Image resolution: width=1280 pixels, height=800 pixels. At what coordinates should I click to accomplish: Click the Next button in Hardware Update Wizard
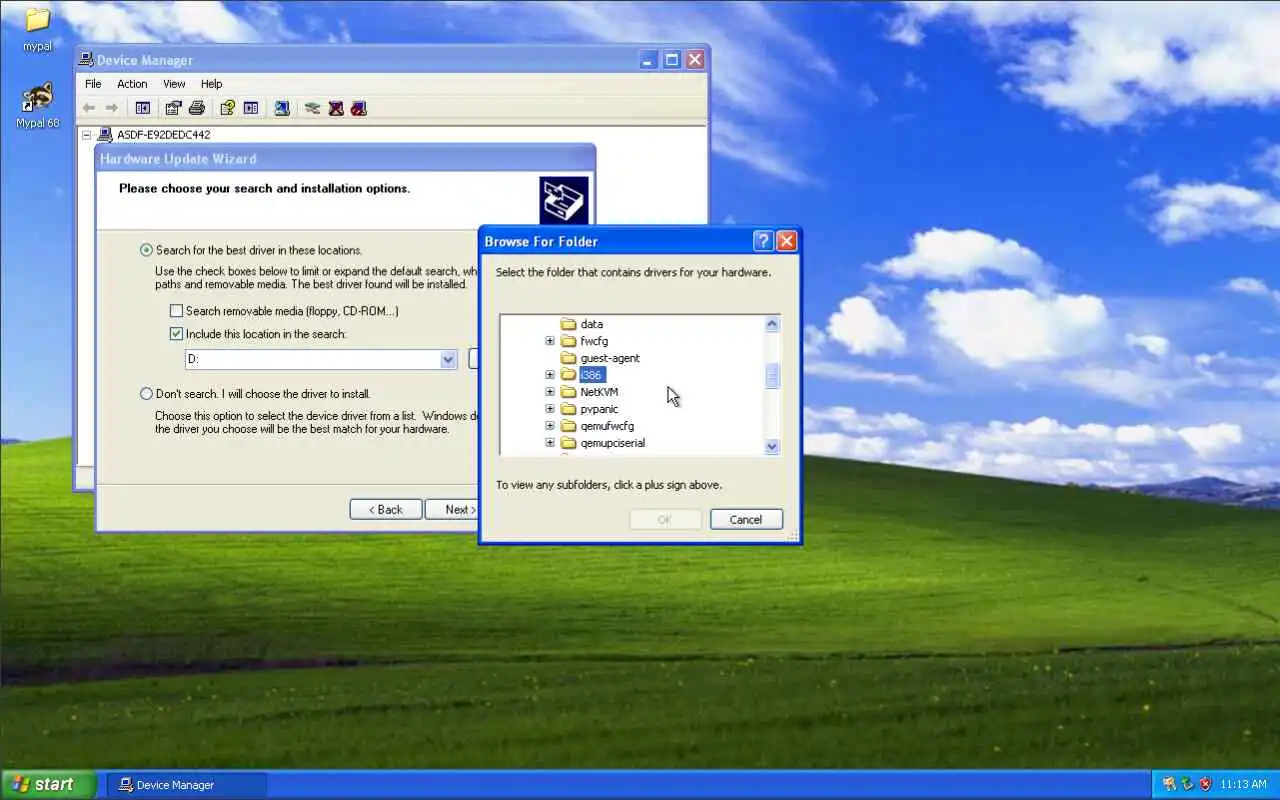(x=452, y=510)
